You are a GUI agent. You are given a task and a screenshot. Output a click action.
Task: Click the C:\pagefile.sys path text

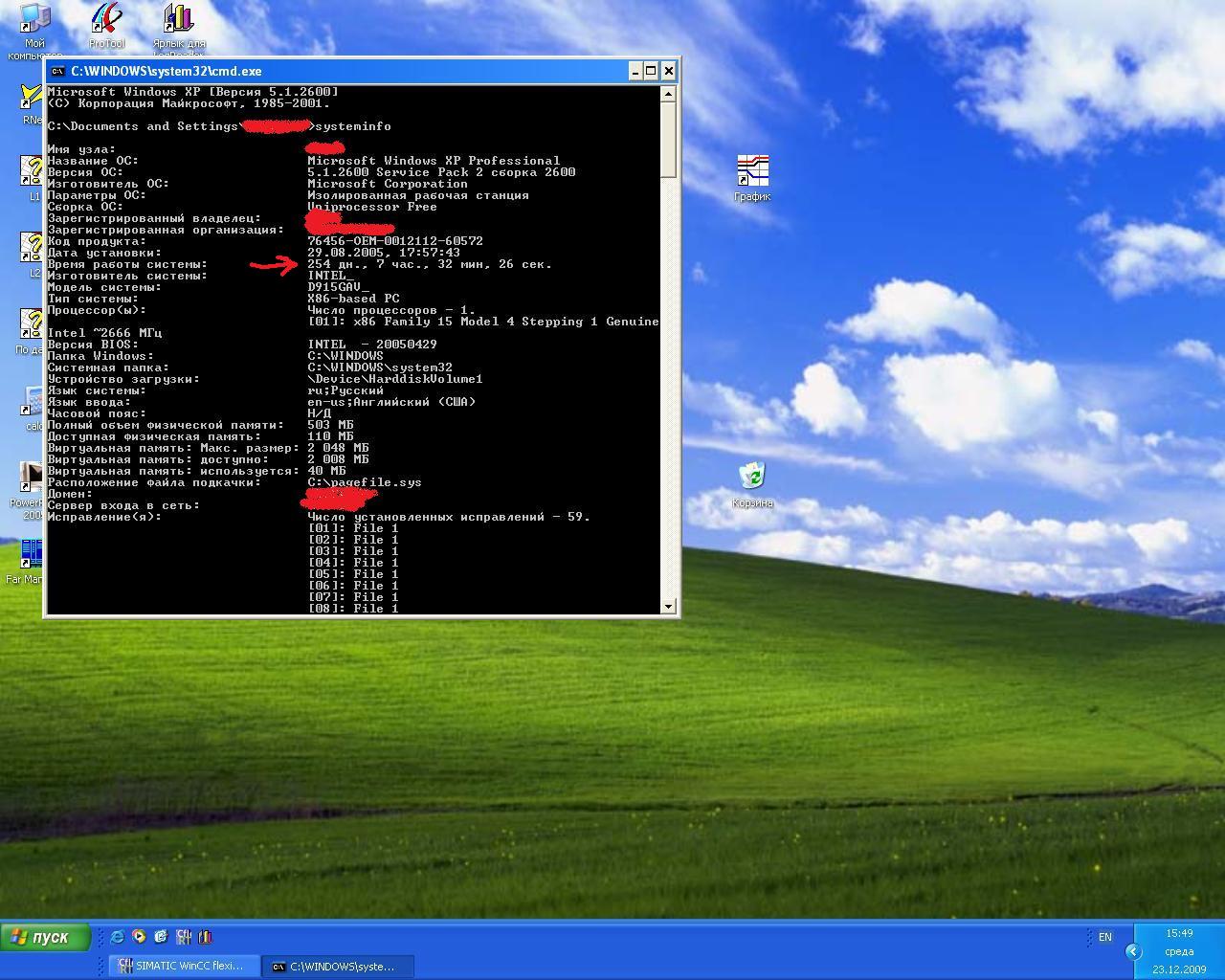click(365, 482)
